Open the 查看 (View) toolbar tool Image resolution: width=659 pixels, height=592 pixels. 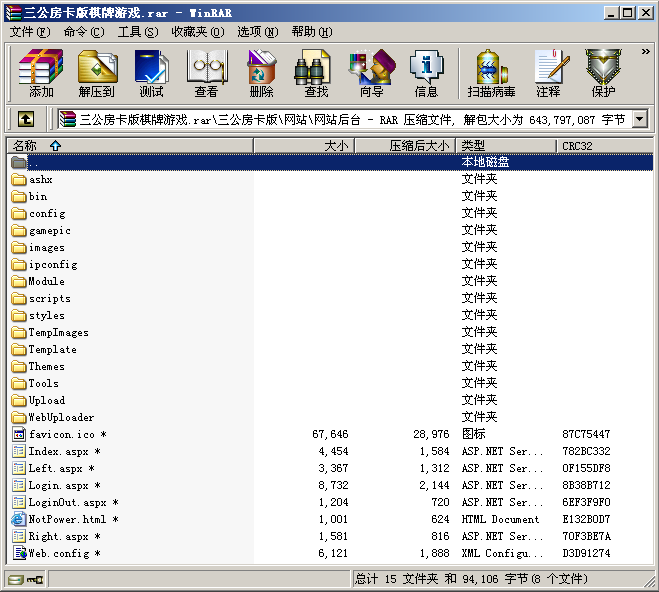(206, 73)
